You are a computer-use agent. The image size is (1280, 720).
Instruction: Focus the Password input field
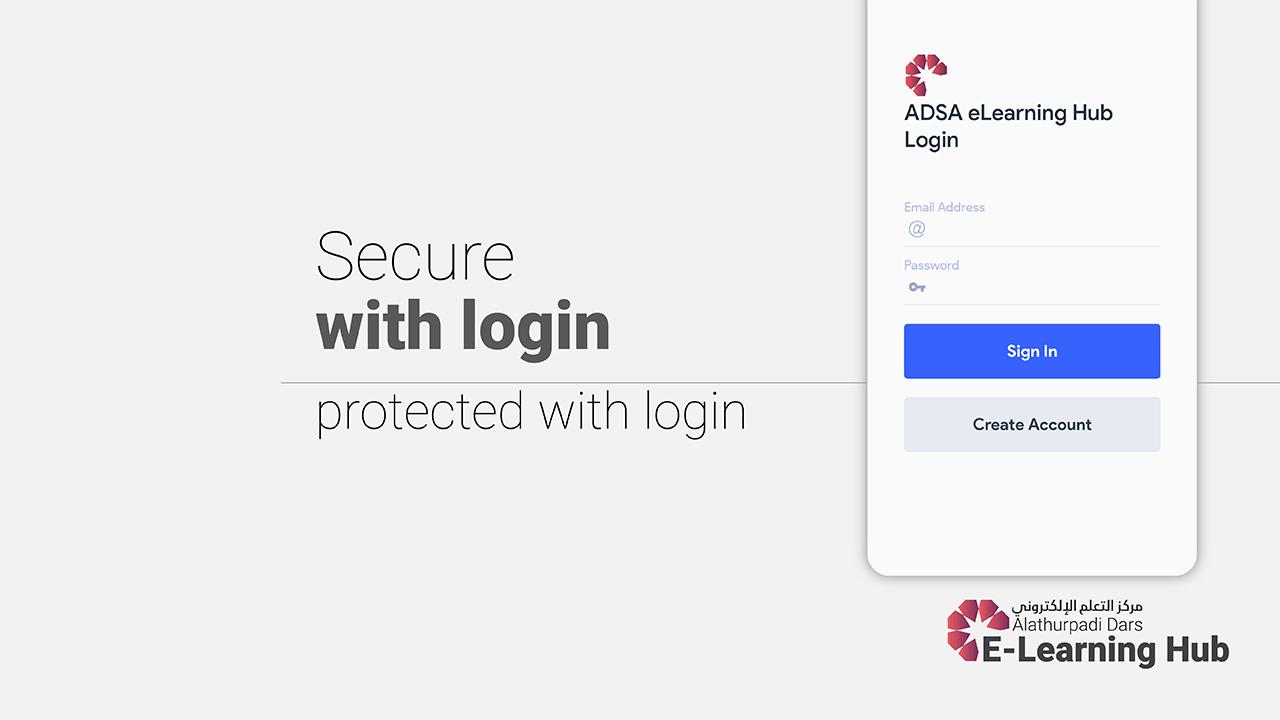click(x=1032, y=288)
